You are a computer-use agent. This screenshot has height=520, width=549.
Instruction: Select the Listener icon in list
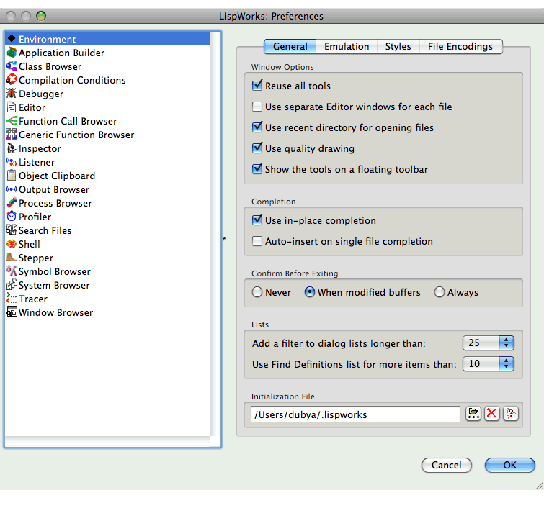[11, 162]
